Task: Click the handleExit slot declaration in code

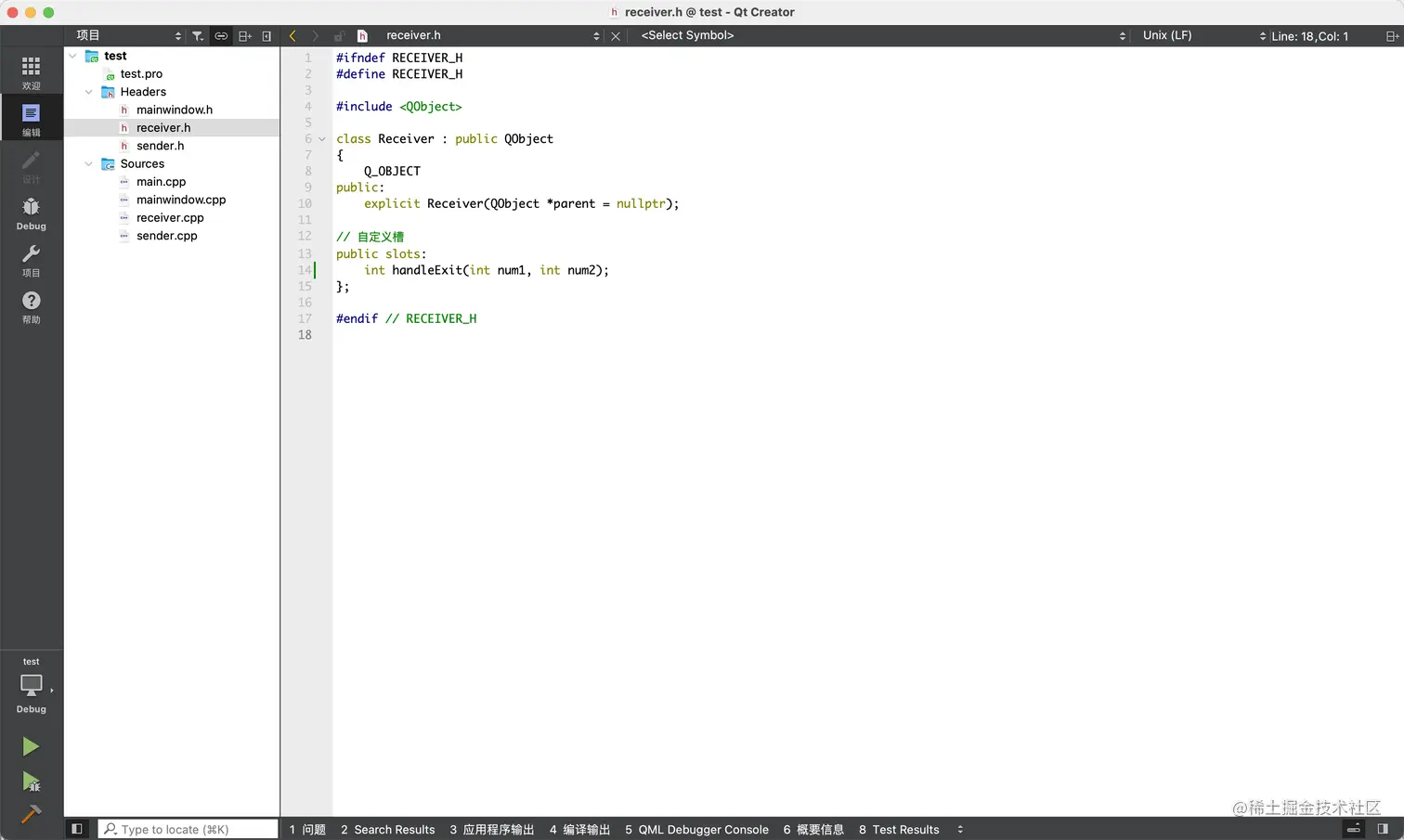Action: [487, 270]
